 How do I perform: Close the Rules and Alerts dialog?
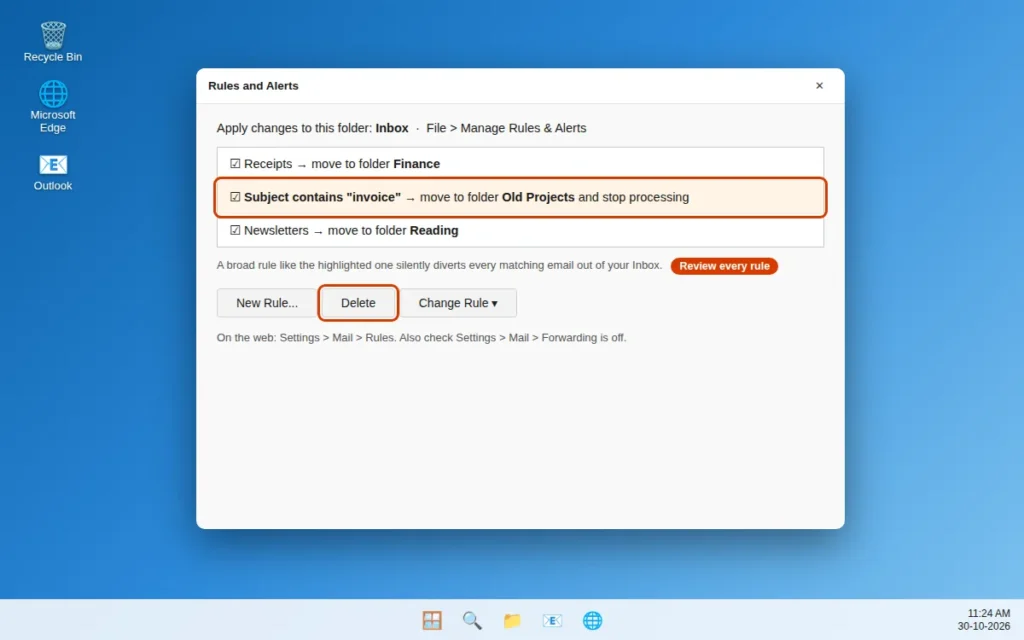tap(819, 86)
